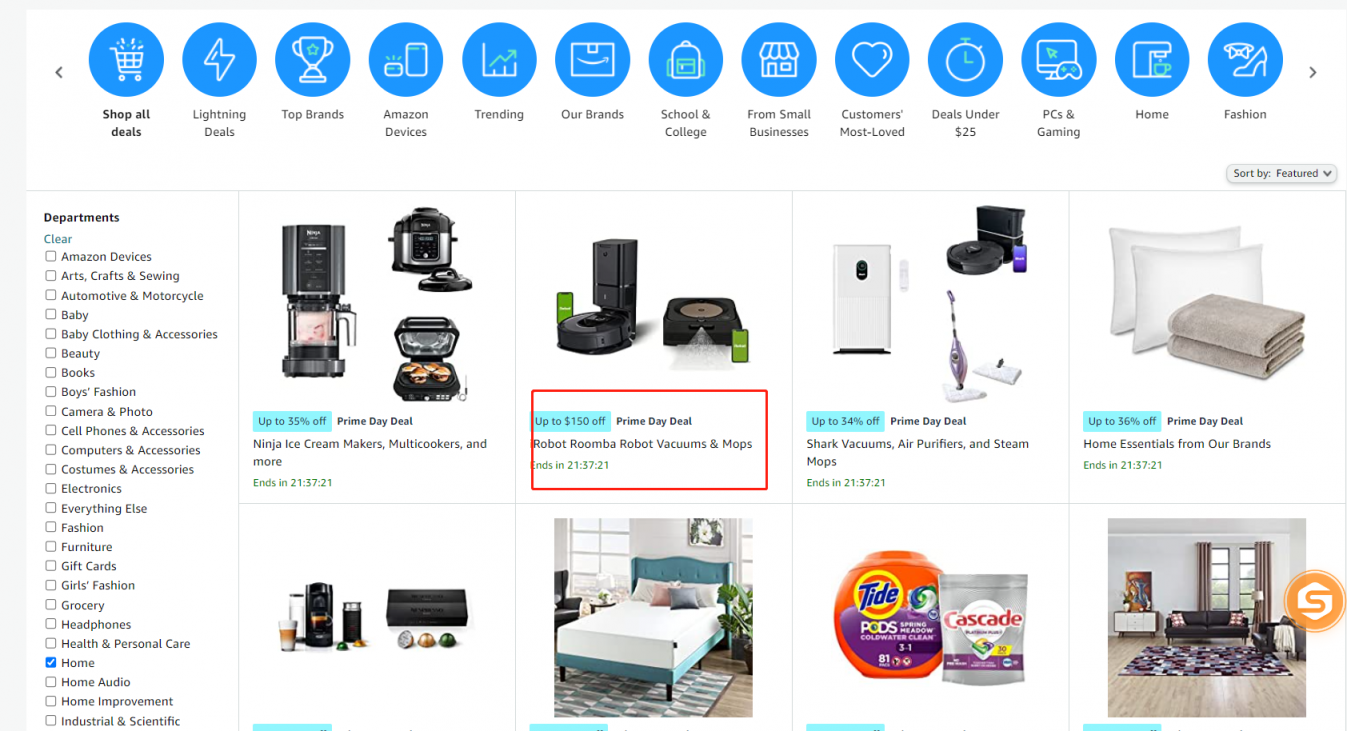Open Deals Under $25 stopwatch icon
The image size is (1347, 731).
[x=965, y=60]
